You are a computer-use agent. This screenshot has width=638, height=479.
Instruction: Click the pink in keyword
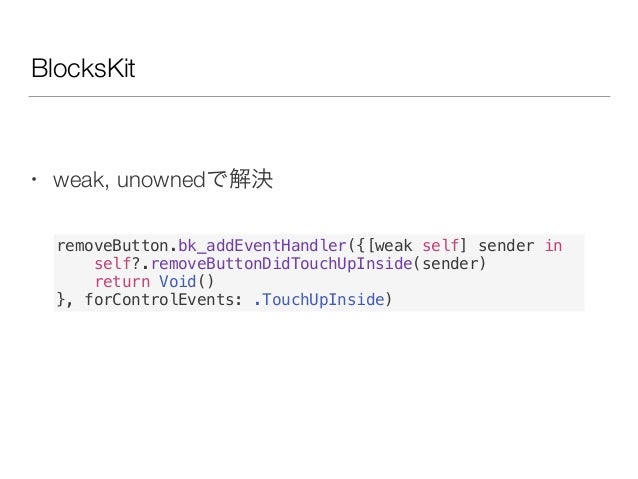[553, 246]
